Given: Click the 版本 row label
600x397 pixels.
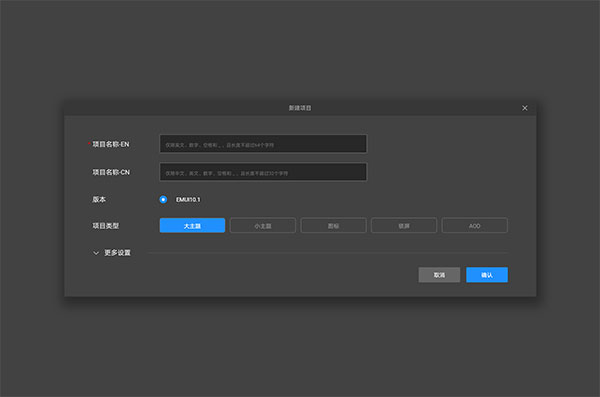Looking at the screenshot, I should coord(99,199).
